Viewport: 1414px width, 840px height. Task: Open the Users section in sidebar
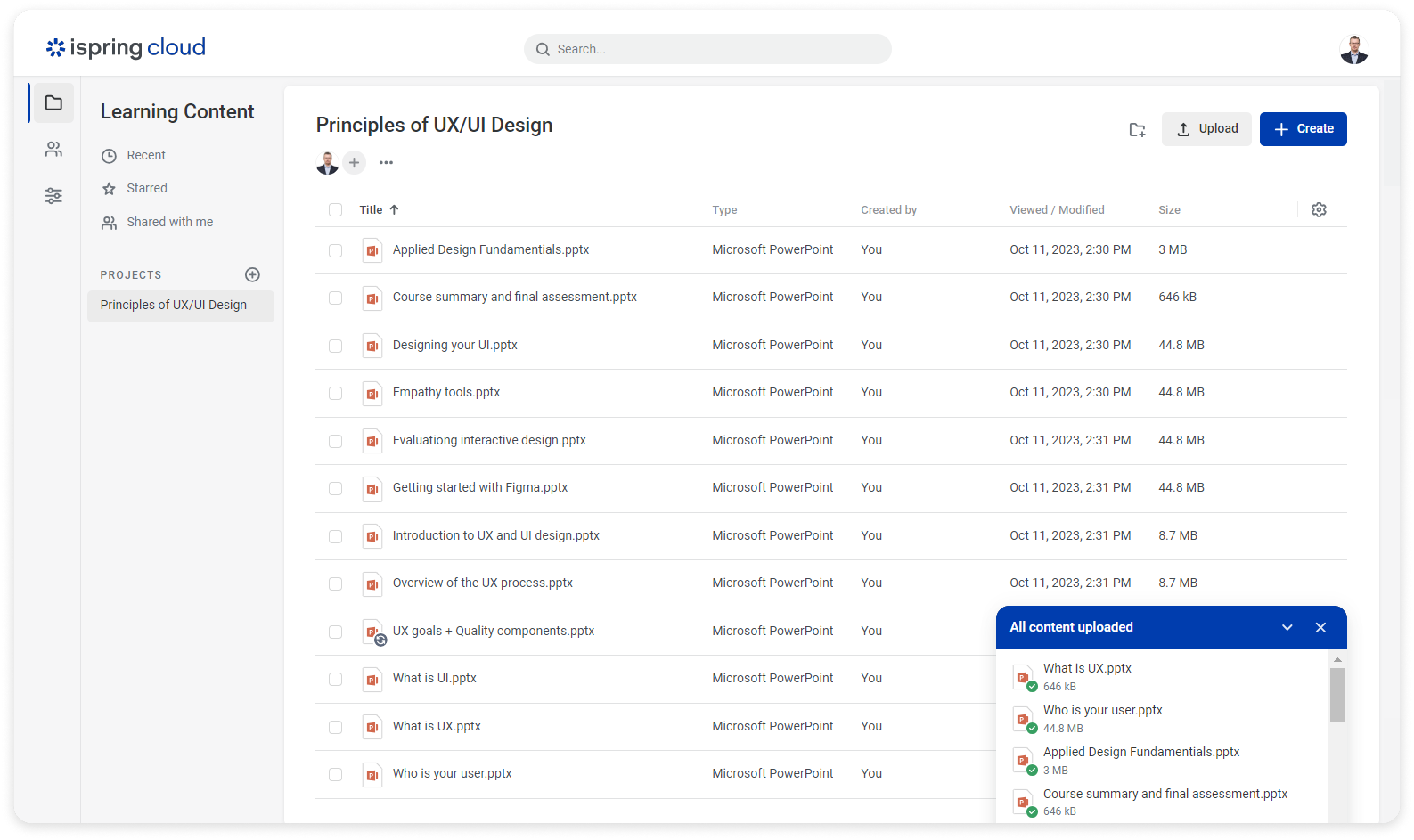[54, 150]
